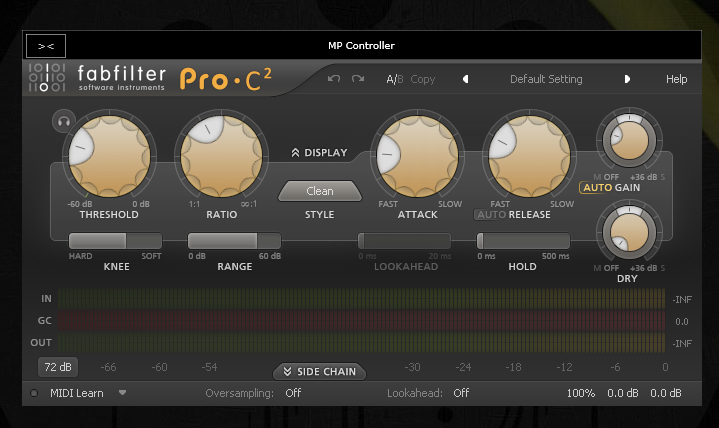Expand the SIDE CHAIN section

point(320,372)
